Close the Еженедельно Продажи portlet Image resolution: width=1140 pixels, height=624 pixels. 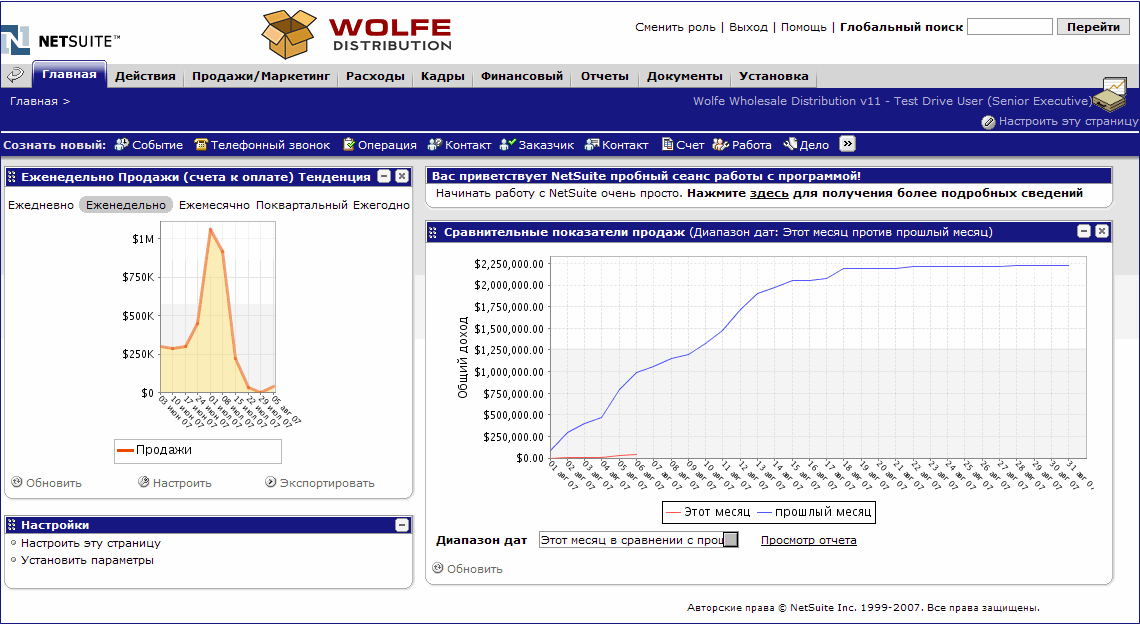(401, 176)
